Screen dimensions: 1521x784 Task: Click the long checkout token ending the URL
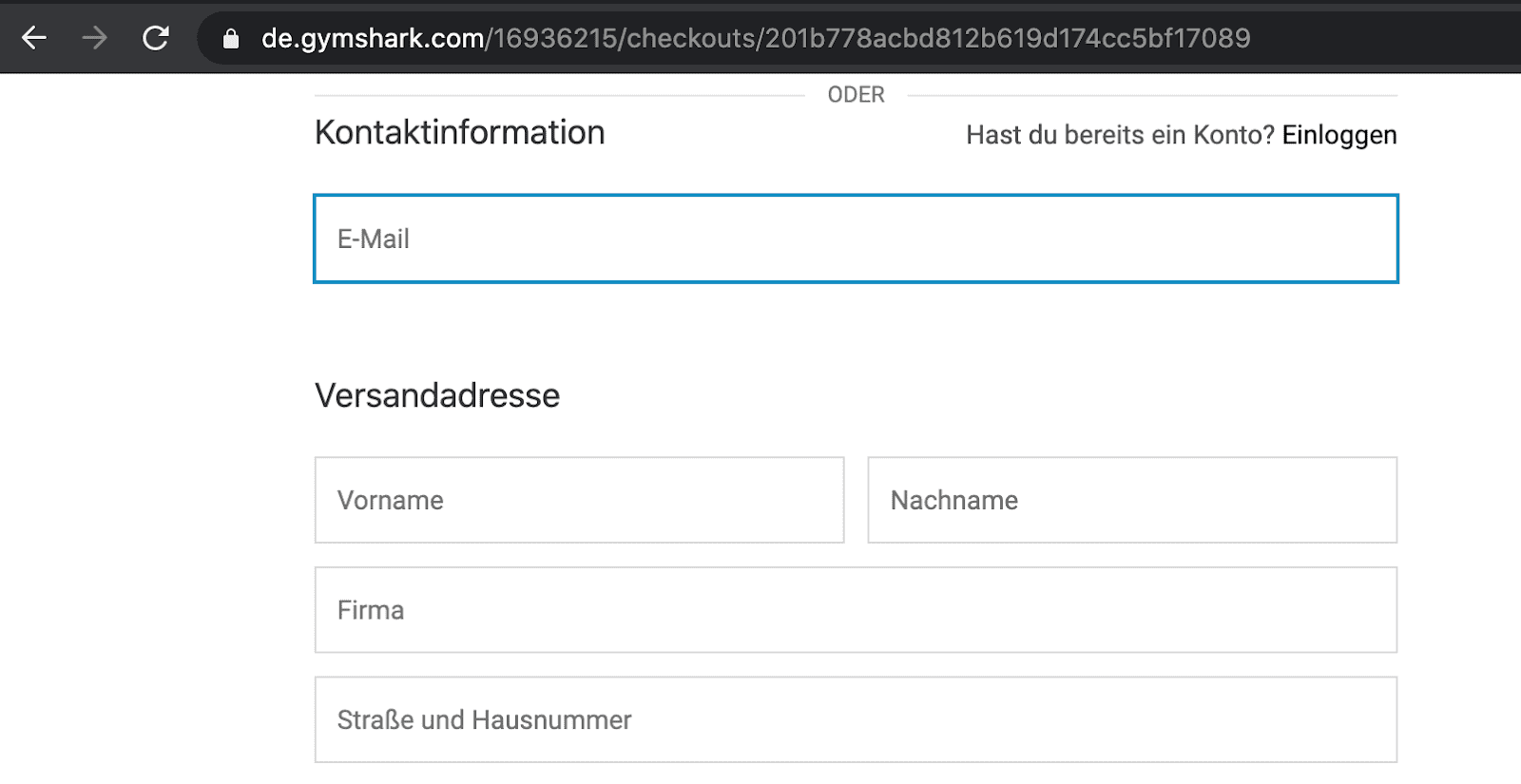(1008, 38)
